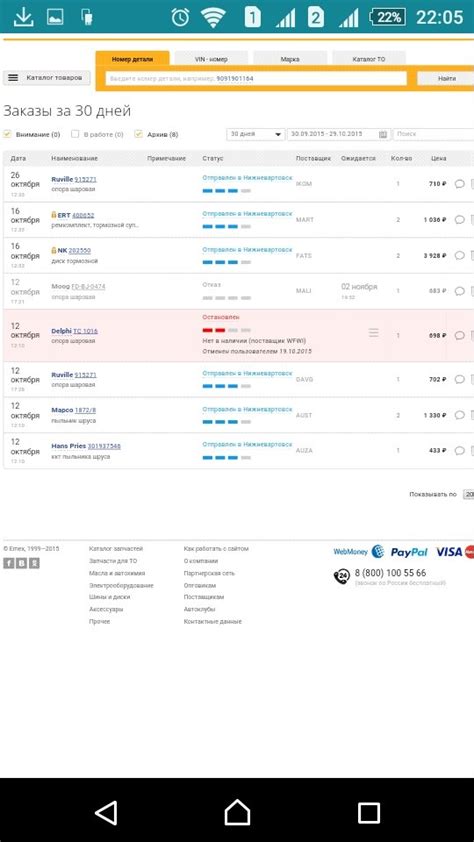
Task: Focus the part number input field
Action: click(x=256, y=78)
